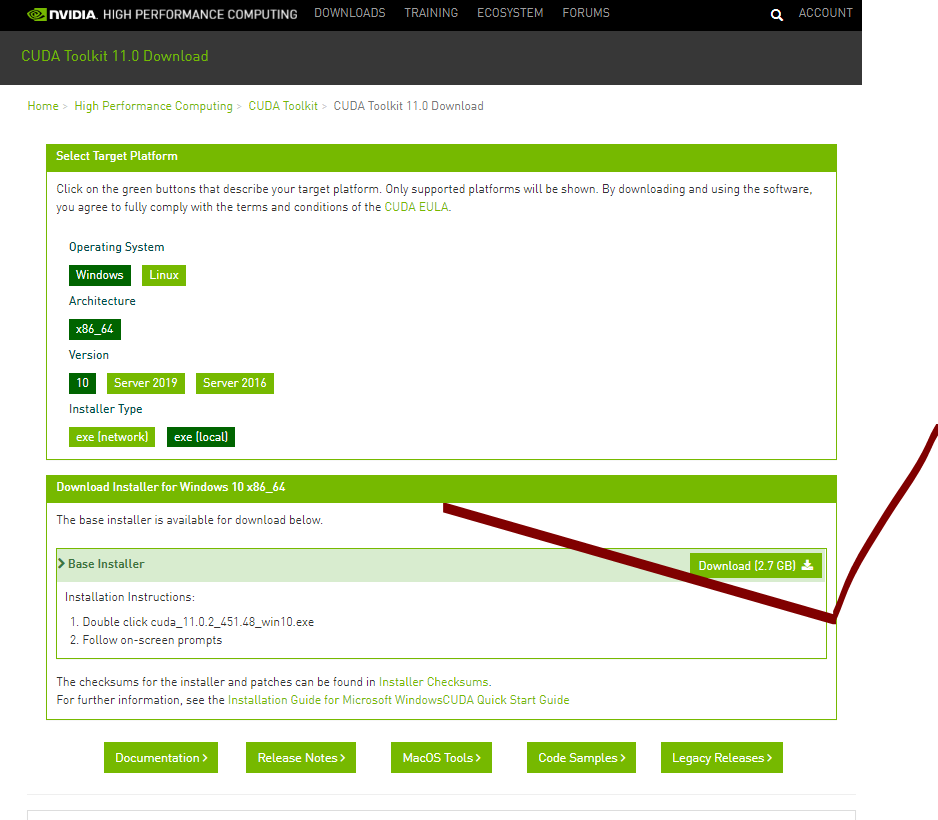Click the 'Operating System' label
This screenshot has width=938, height=820.
pos(117,247)
